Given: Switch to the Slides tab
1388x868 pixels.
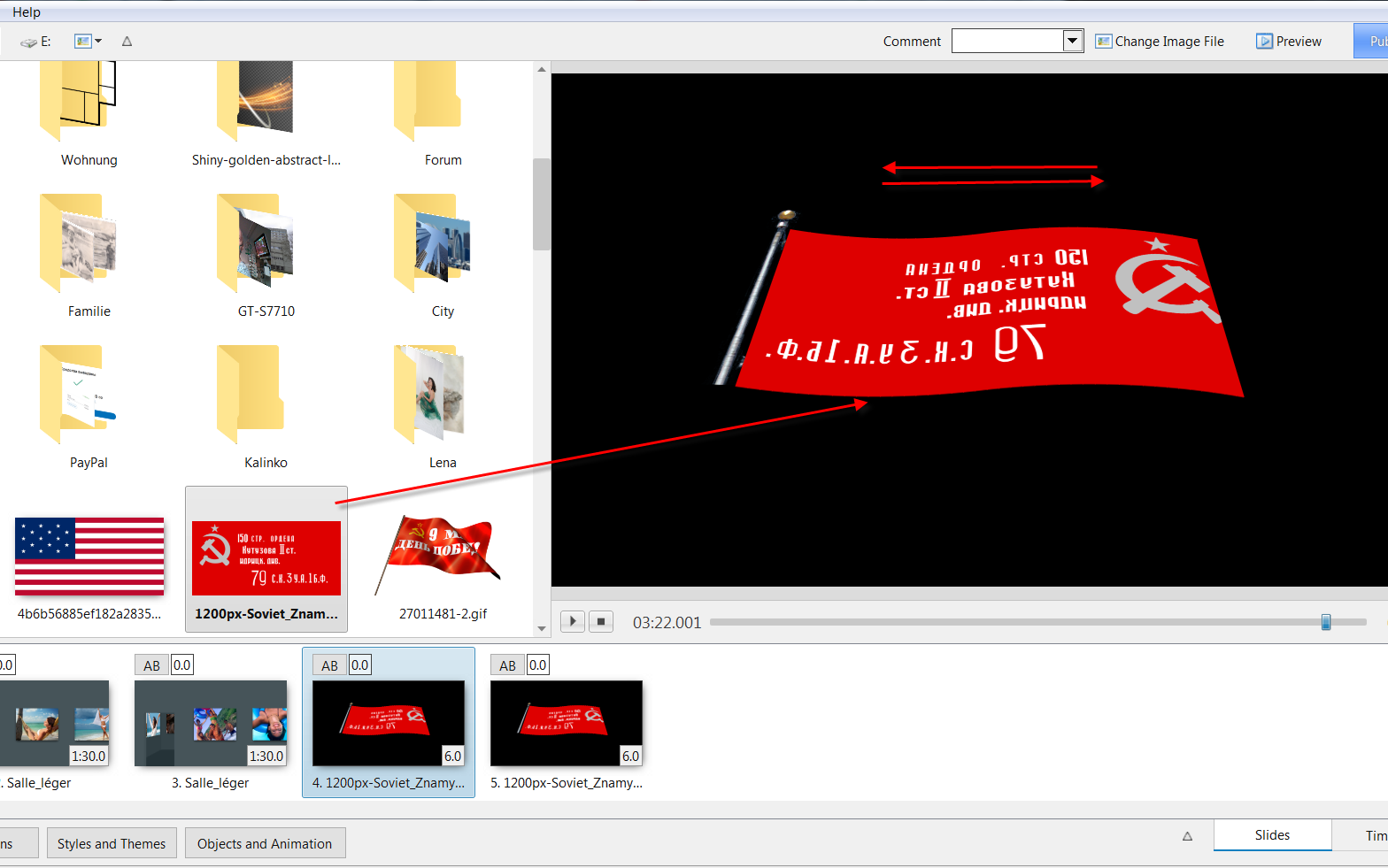Looking at the screenshot, I should click(x=1271, y=835).
